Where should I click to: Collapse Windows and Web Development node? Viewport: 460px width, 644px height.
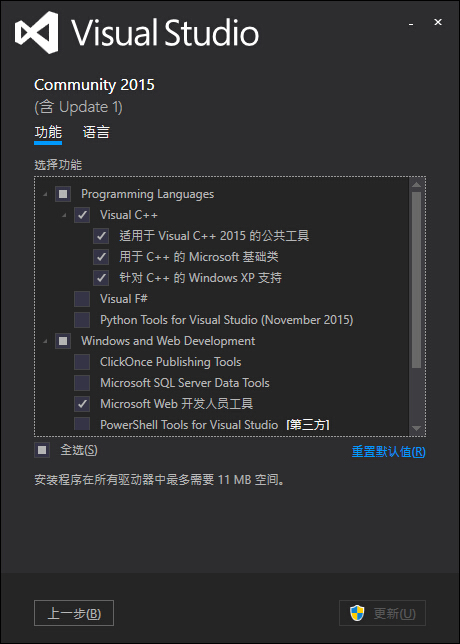coord(45,341)
